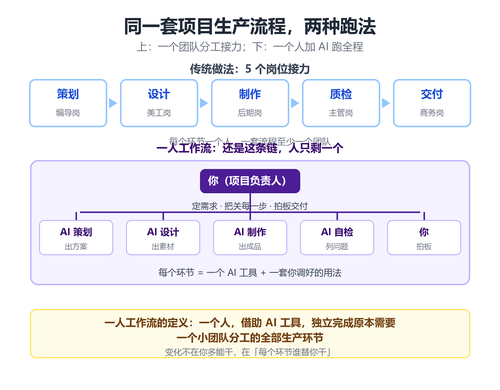Click the arrow between 设计 and 制作
This screenshot has height=390, width=500.
(204, 103)
